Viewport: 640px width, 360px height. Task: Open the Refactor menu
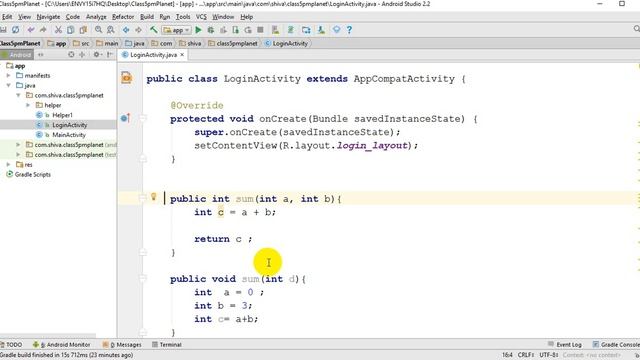(x=123, y=17)
